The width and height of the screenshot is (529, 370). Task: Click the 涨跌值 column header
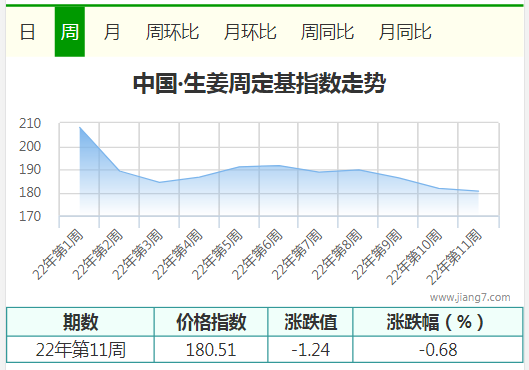click(310, 322)
